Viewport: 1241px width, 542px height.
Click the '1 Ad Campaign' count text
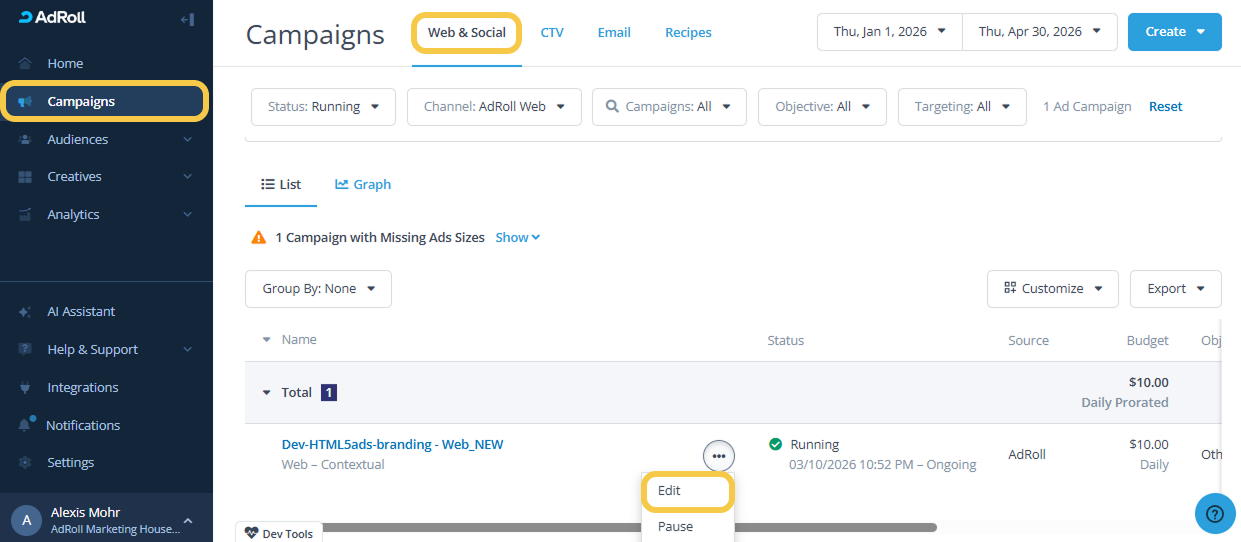[x=1087, y=107]
